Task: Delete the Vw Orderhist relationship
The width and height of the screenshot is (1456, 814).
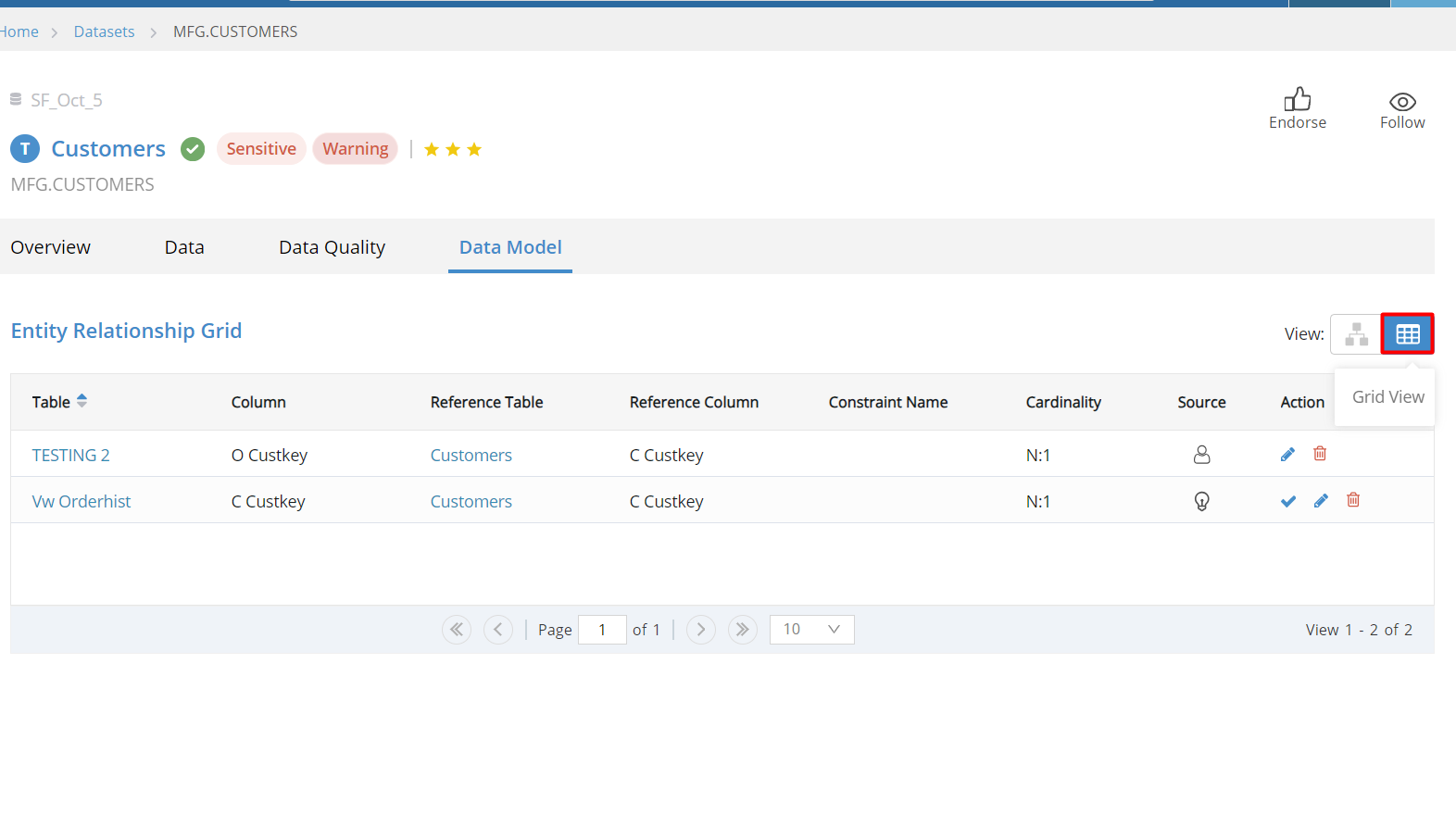Action: point(1353,500)
